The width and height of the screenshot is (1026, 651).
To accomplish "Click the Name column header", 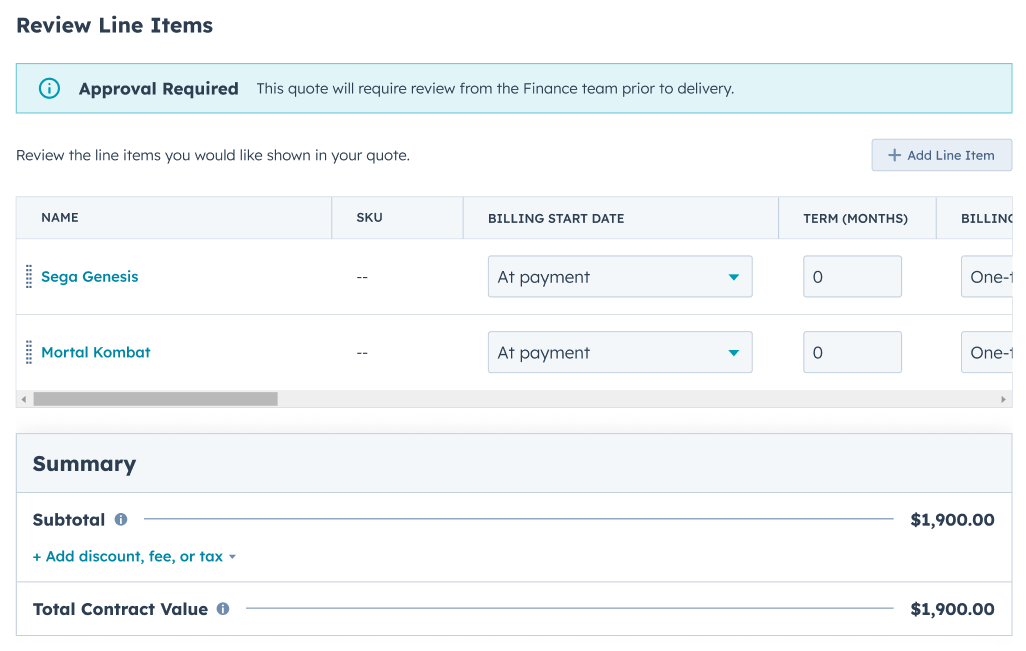I will pos(60,218).
